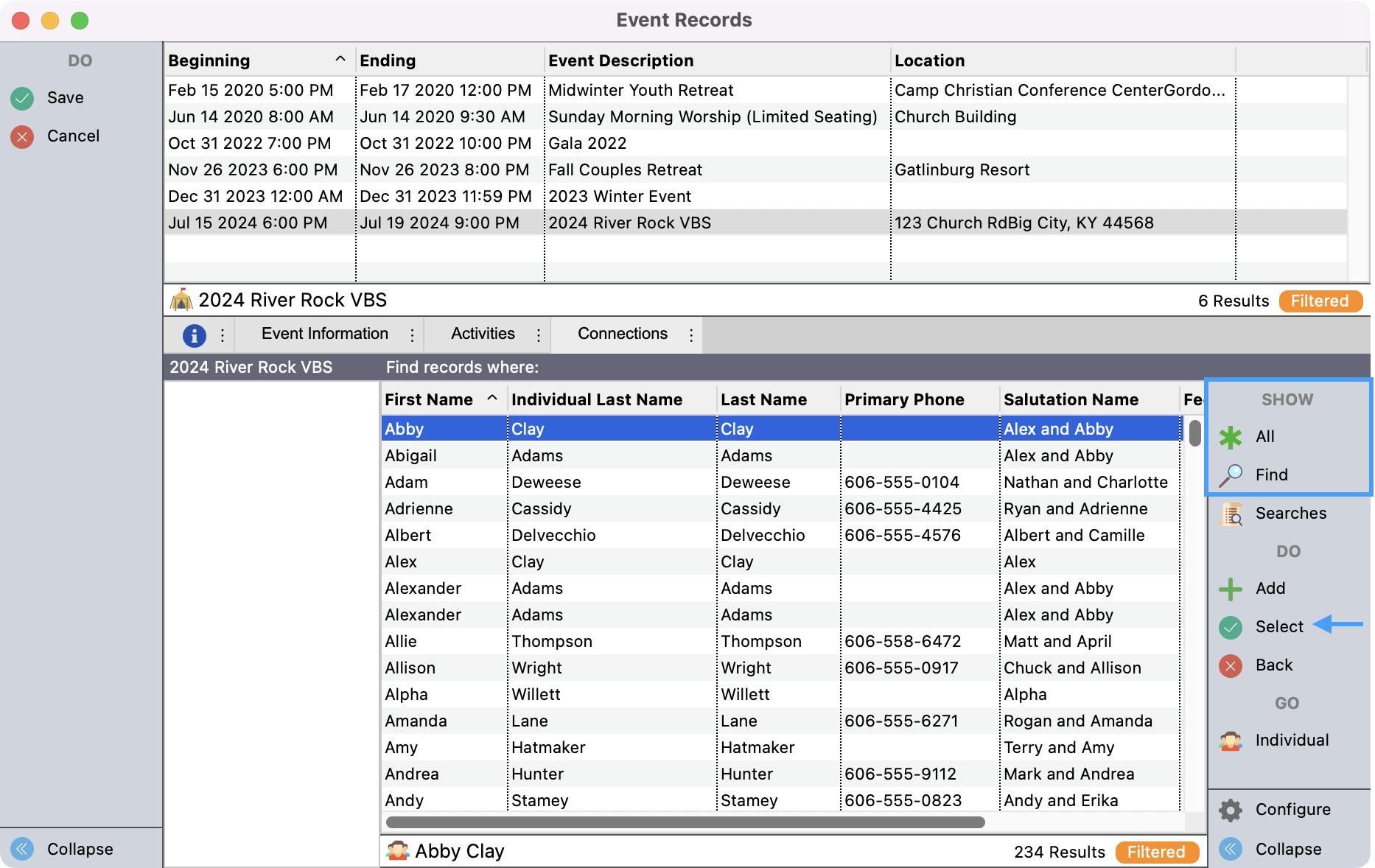1375x868 pixels.
Task: Open options menu next to Activities tab
Action: click(539, 335)
